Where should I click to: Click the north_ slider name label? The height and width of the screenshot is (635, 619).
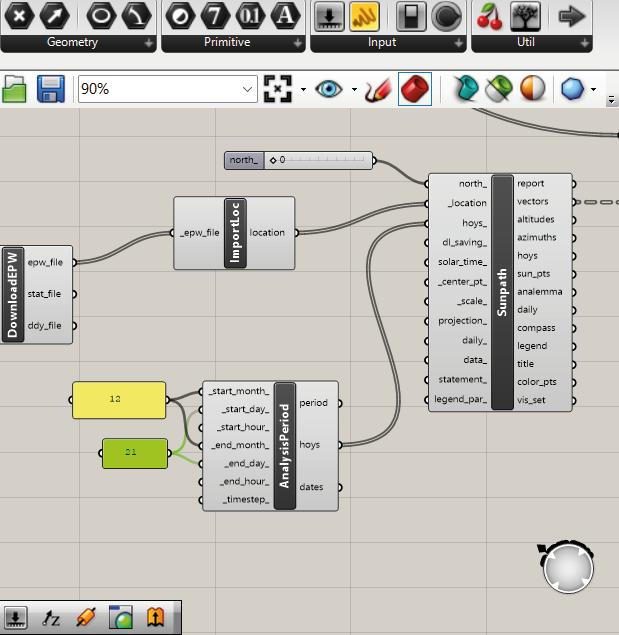[x=244, y=160]
